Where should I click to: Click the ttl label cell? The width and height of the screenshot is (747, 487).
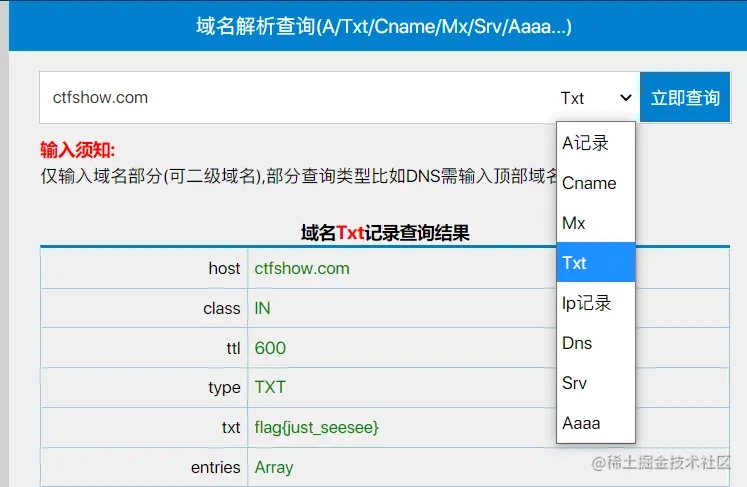144,348
